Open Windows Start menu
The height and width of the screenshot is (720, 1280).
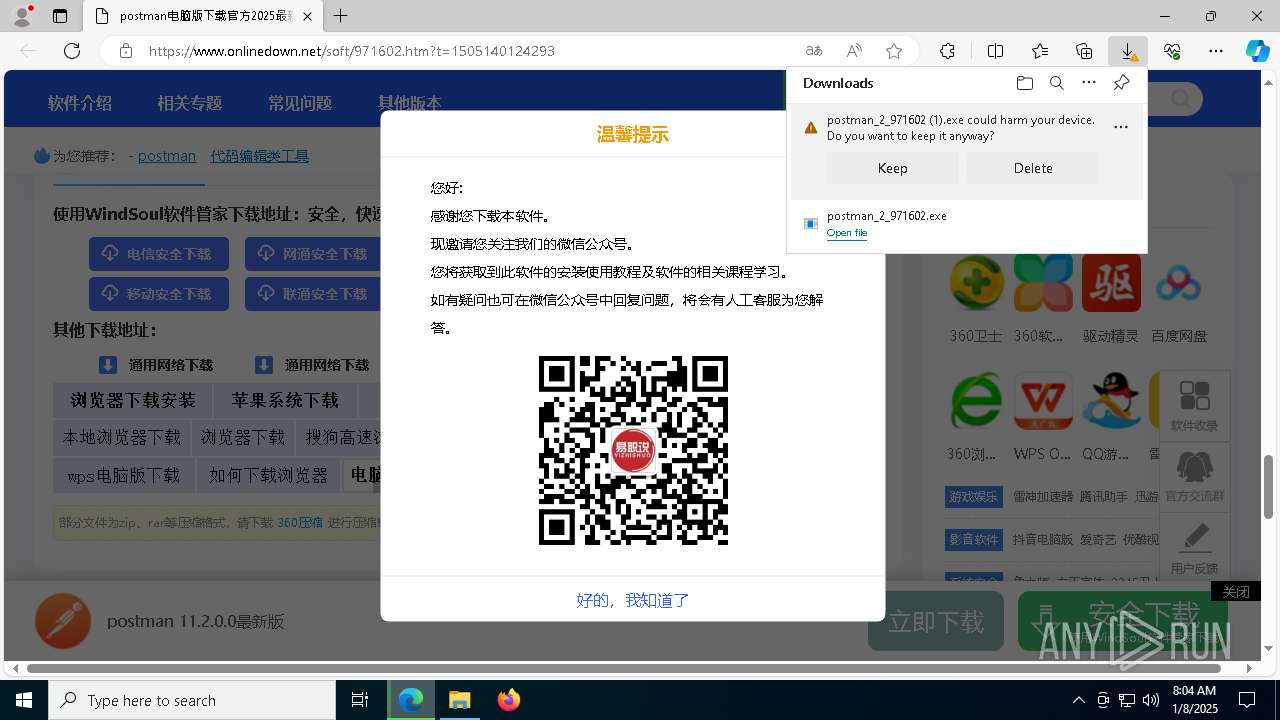point(24,700)
